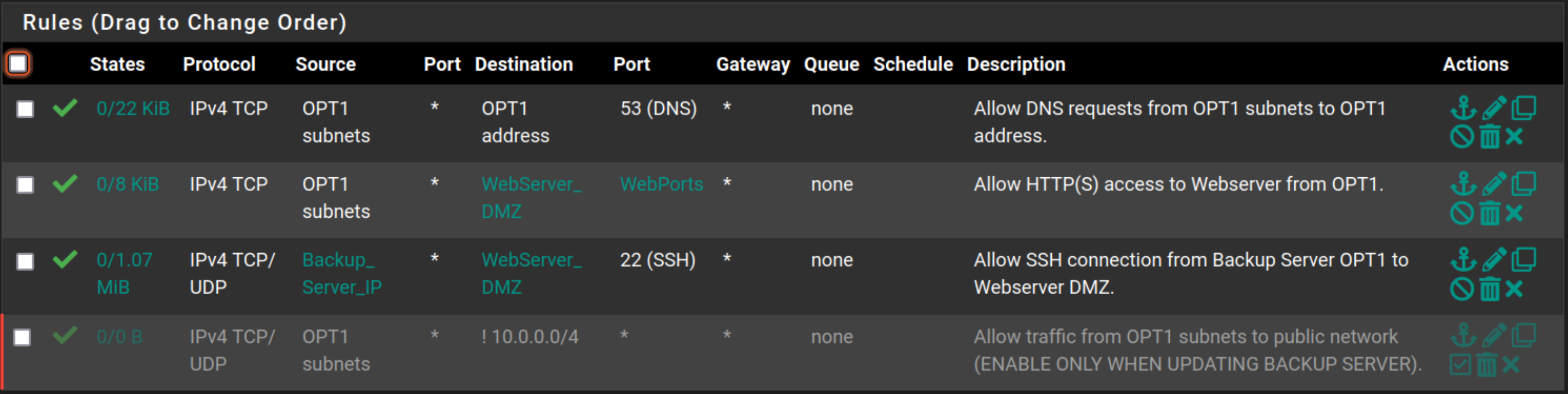
Task: Click anchor icon for DNS rule
Action: pyautogui.click(x=1463, y=108)
